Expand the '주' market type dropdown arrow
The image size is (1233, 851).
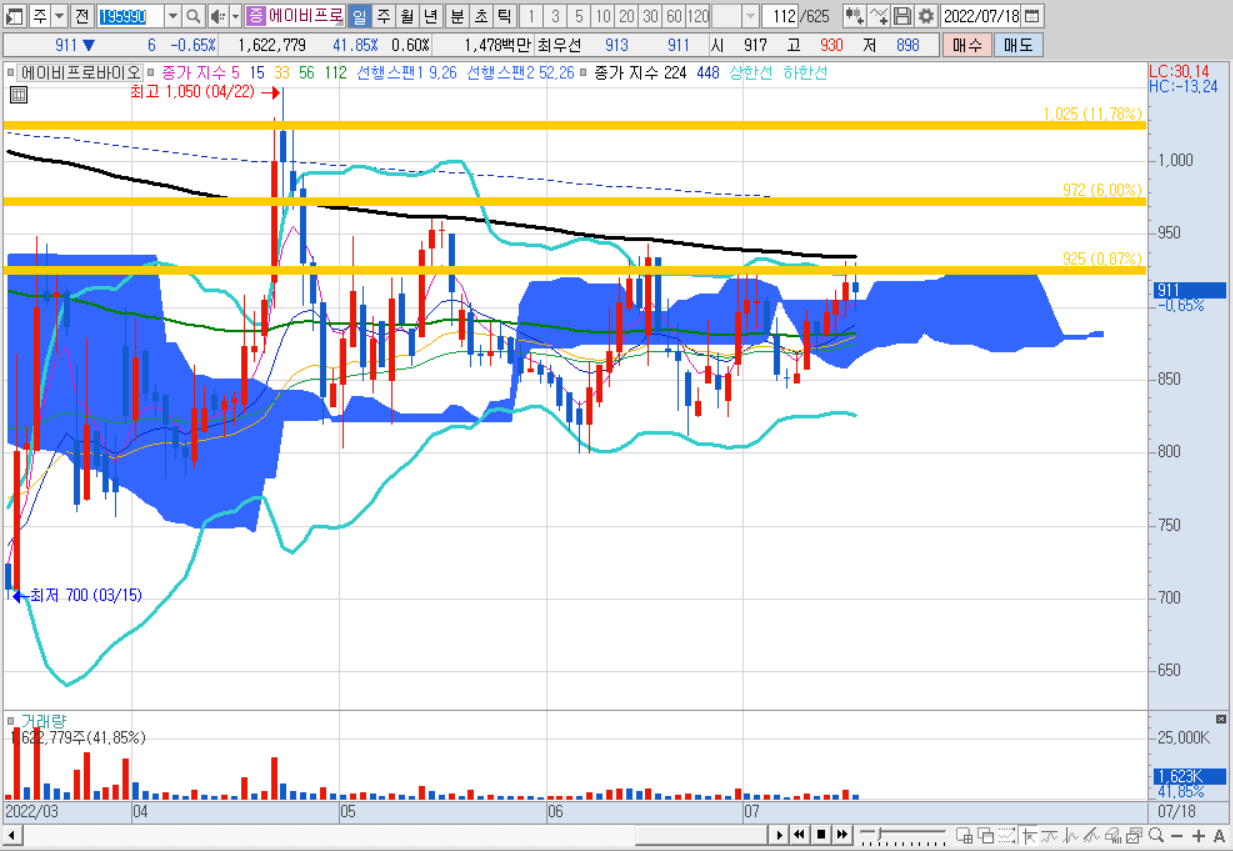[59, 16]
